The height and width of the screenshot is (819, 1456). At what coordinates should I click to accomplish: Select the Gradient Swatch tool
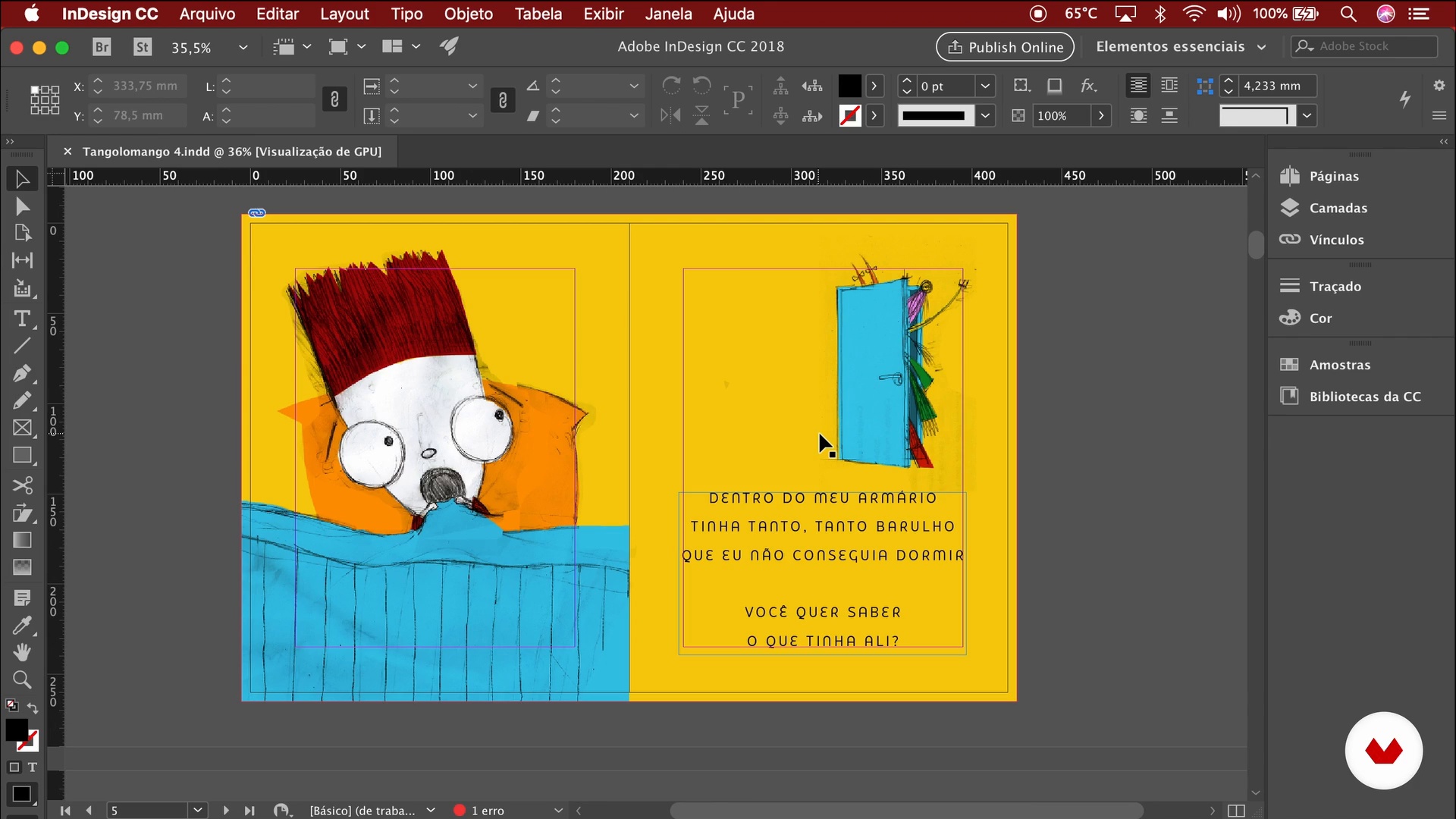(x=22, y=540)
